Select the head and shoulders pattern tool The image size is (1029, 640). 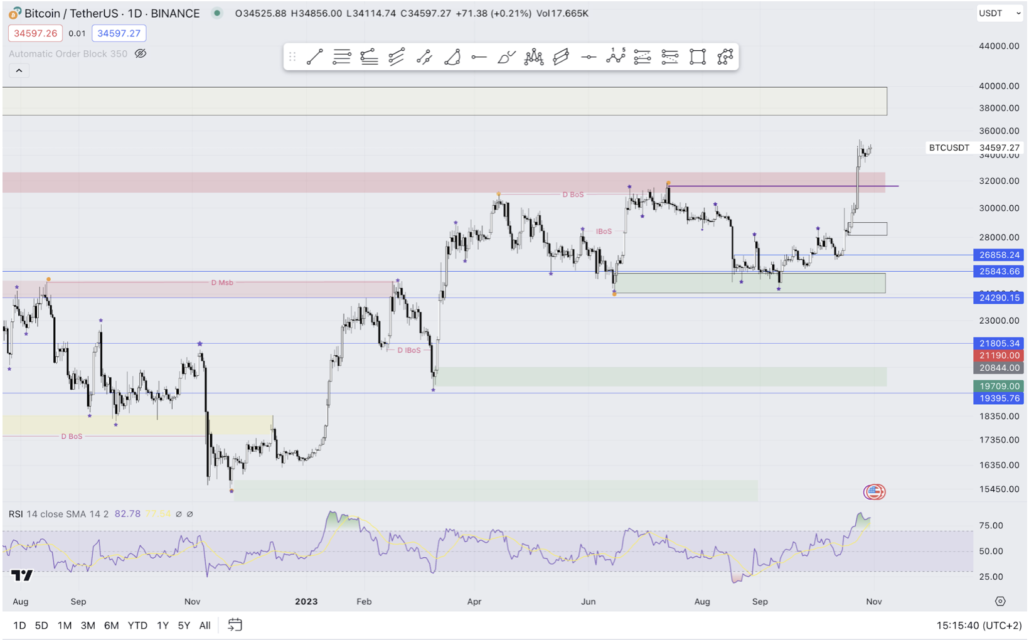click(534, 57)
